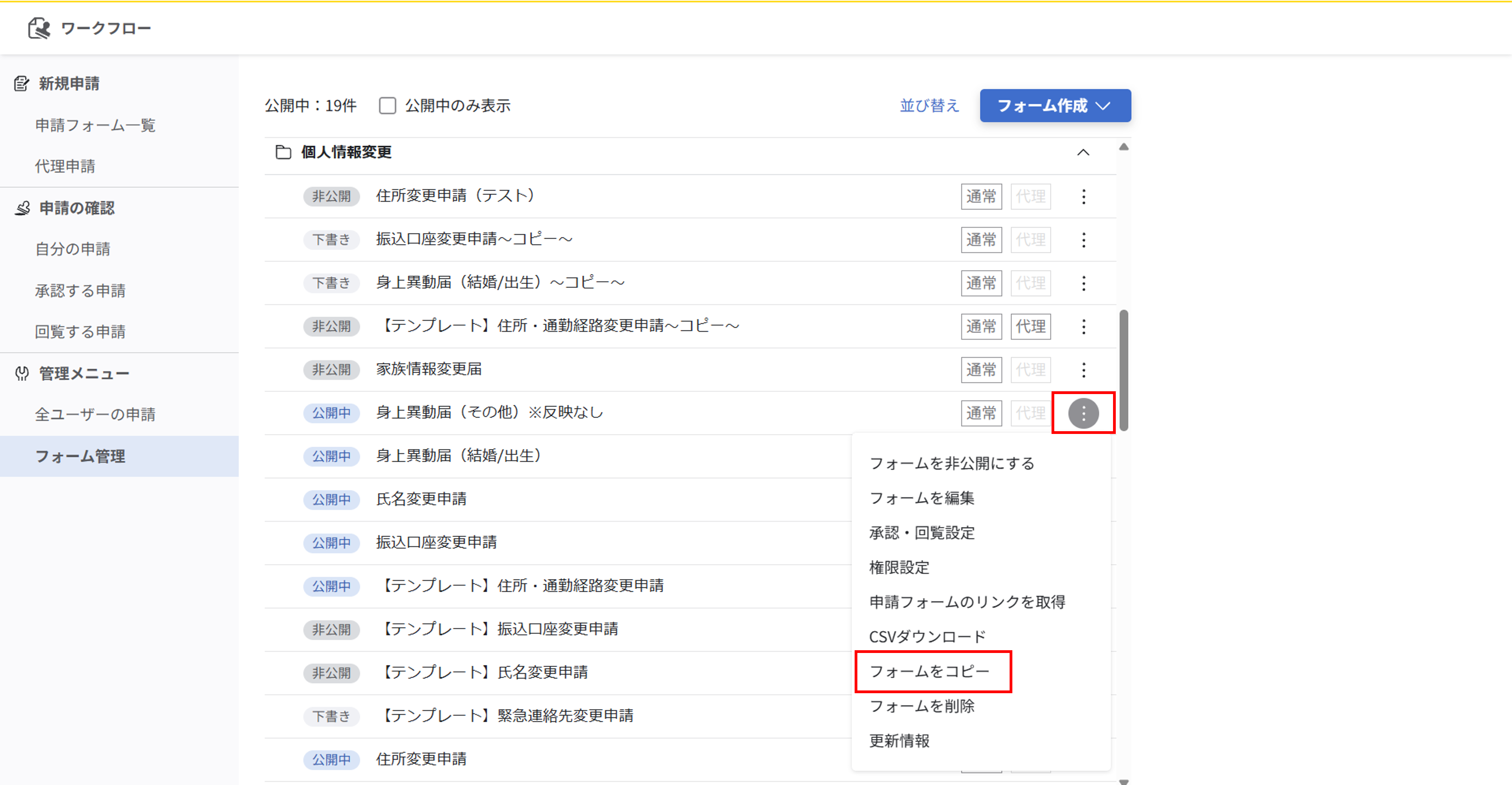This screenshot has width=1512, height=785.
Task: Open 全ユーザーの申請 in sidebar
Action: [x=95, y=415]
